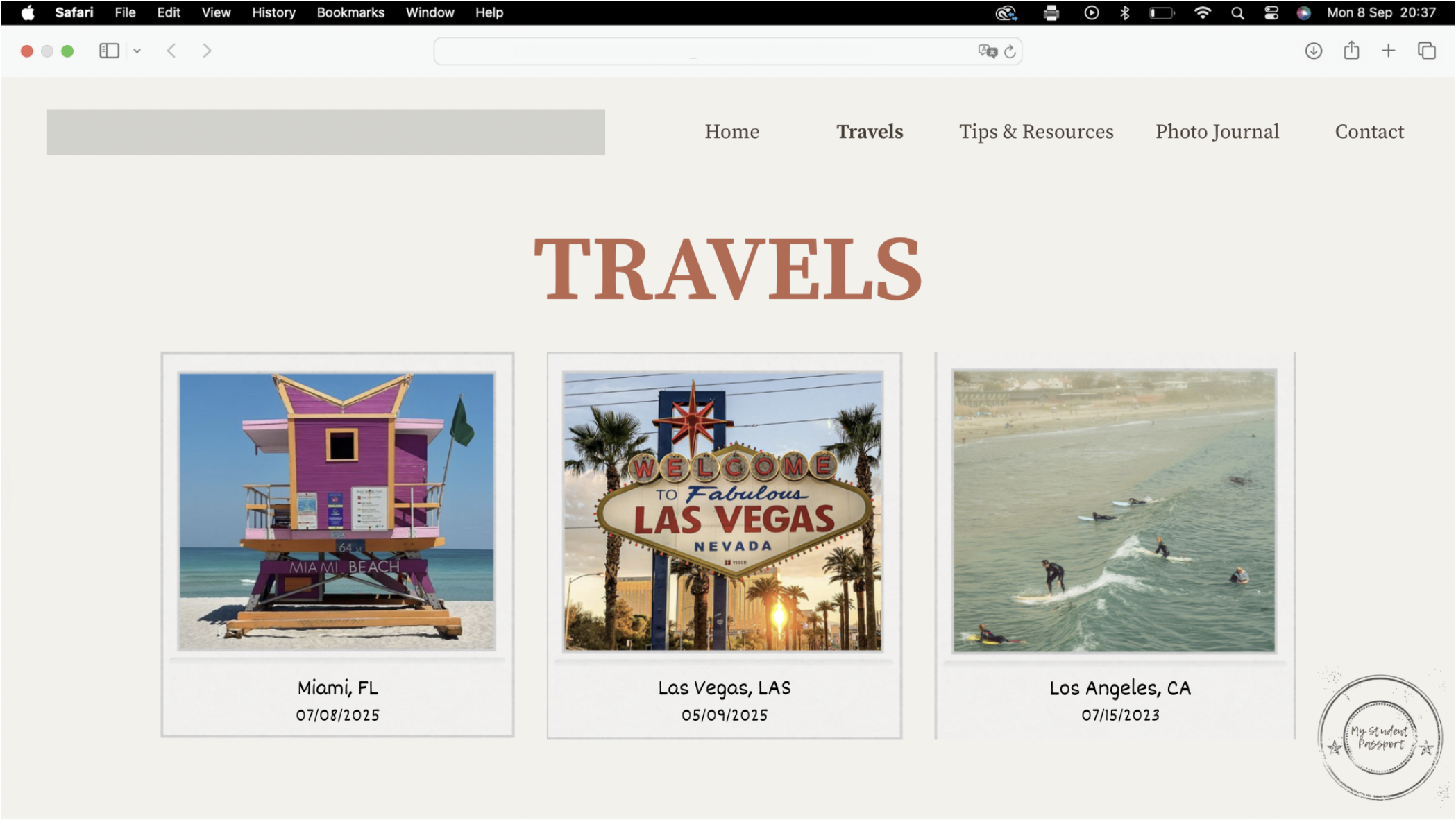Click the Wi-Fi status icon
The width and height of the screenshot is (1456, 820).
(x=1203, y=12)
